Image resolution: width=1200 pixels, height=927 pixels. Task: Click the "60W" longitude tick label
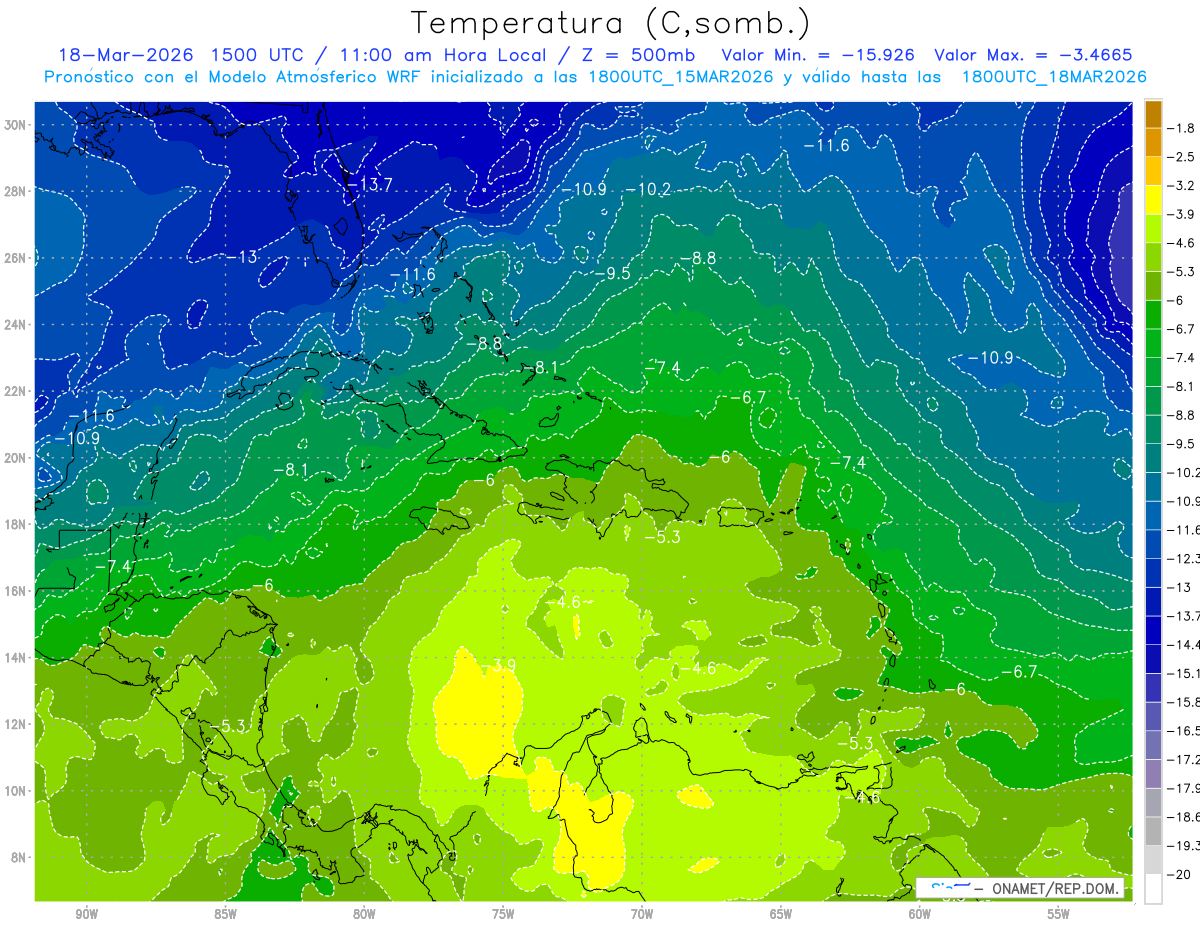point(920,913)
